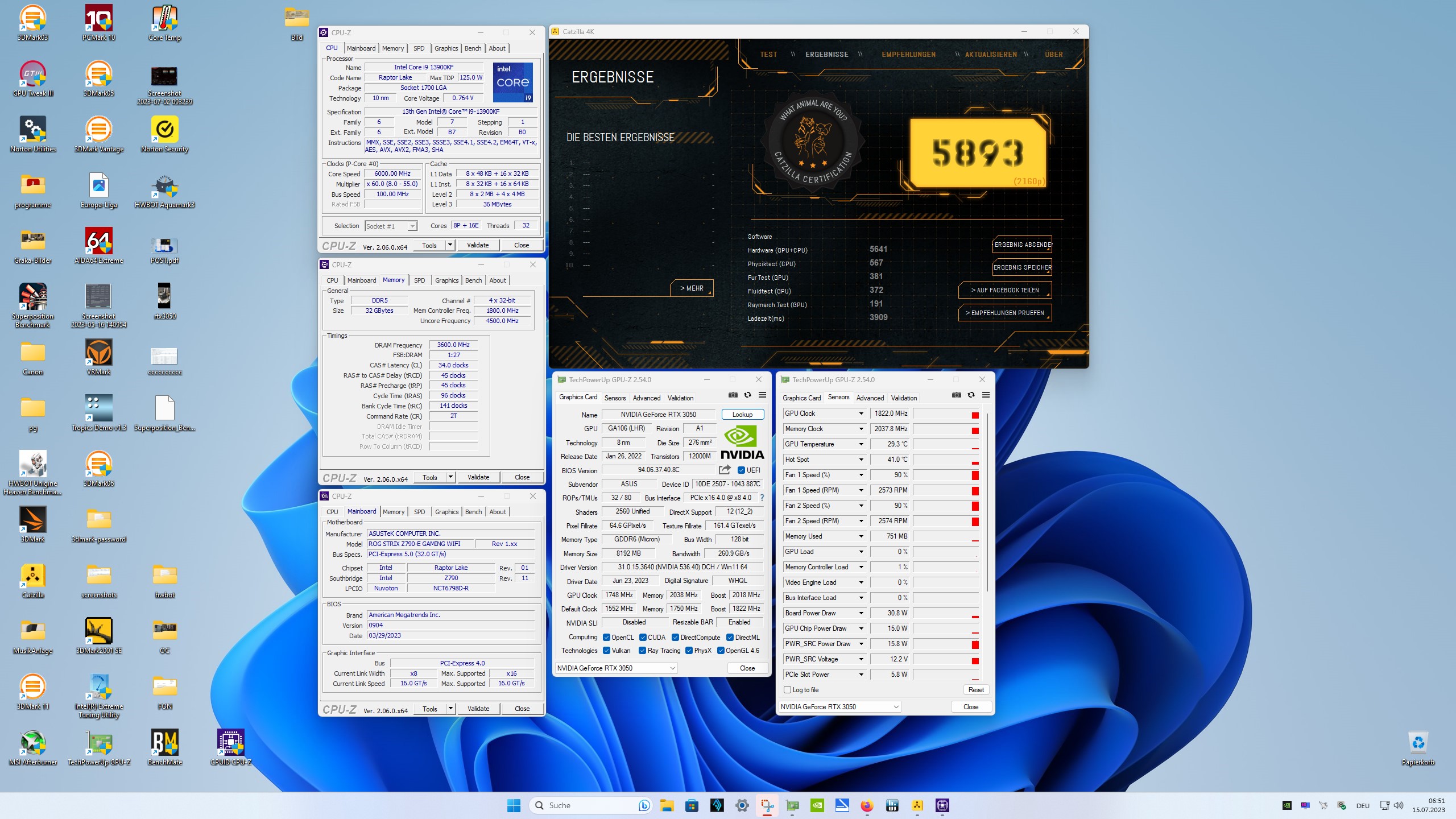Click the Lookup button in GPU-Z
Viewport: 1456px width, 819px height.
pos(742,415)
